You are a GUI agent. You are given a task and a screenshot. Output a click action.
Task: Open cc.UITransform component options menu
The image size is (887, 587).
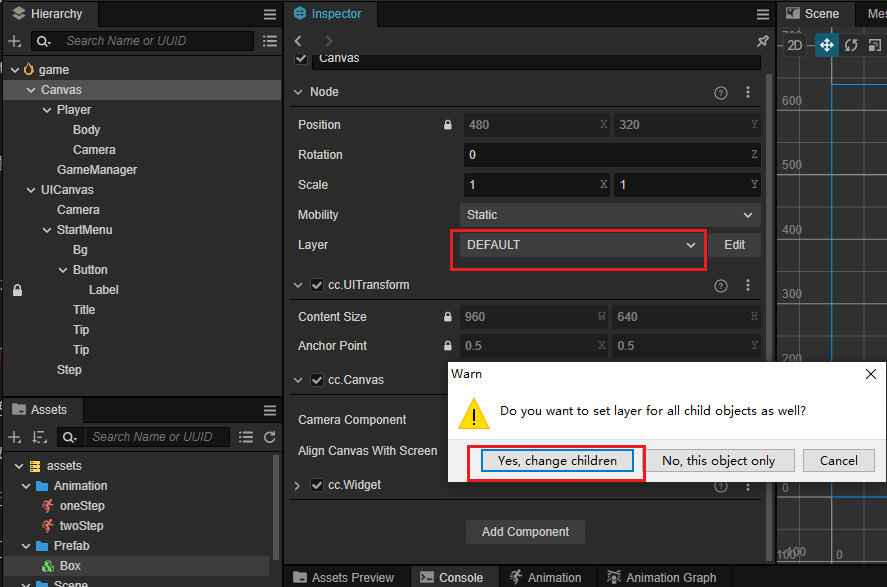[x=747, y=285]
